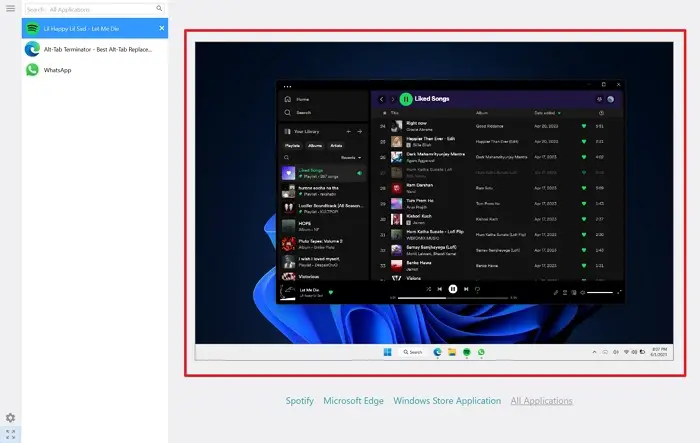Open the Recents sort dropdown in Spotify library

coord(351,157)
